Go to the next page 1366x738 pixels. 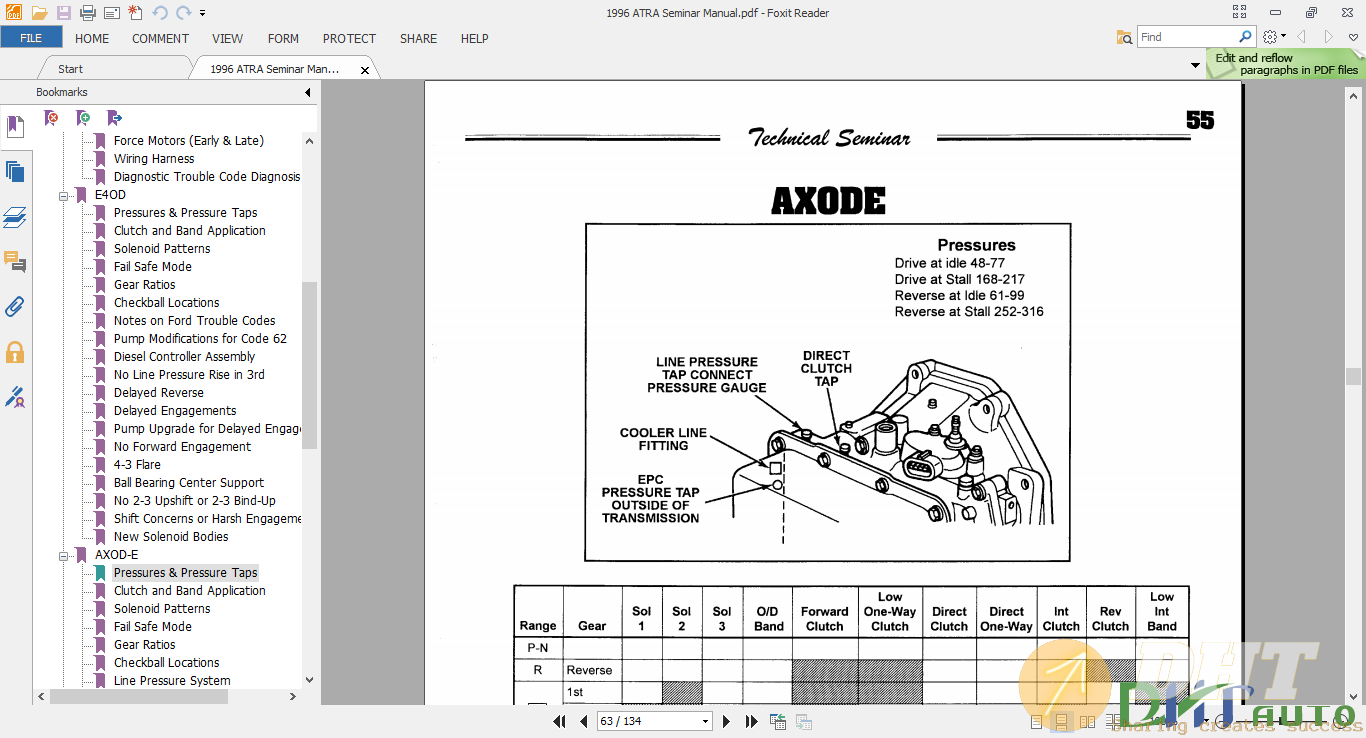(x=726, y=721)
